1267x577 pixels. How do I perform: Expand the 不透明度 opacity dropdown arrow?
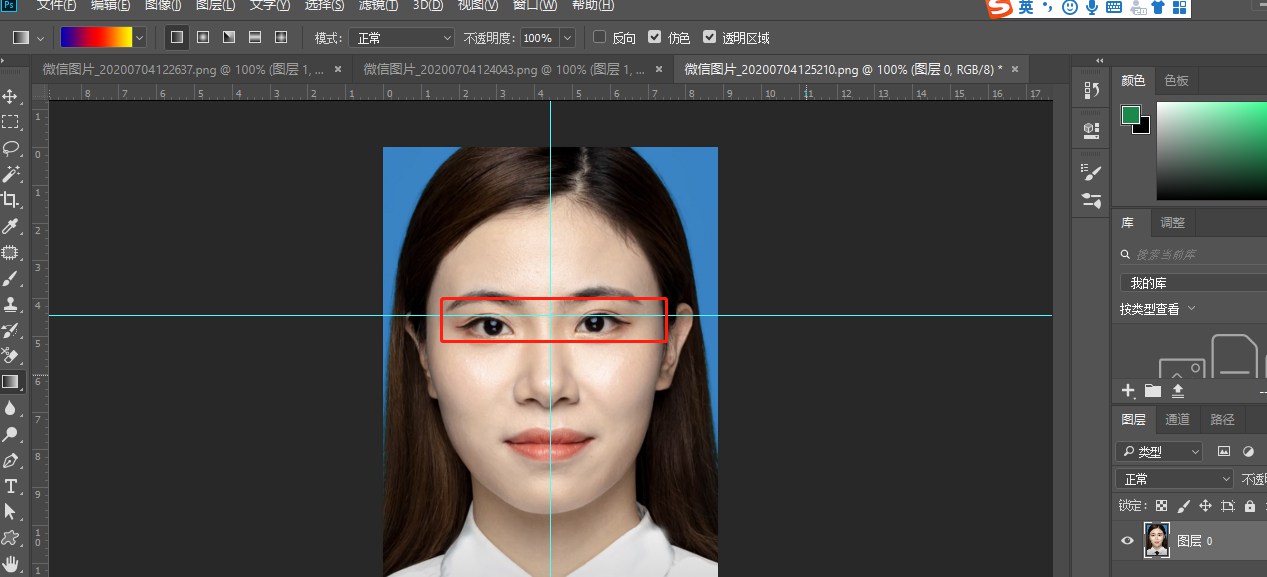click(x=567, y=38)
